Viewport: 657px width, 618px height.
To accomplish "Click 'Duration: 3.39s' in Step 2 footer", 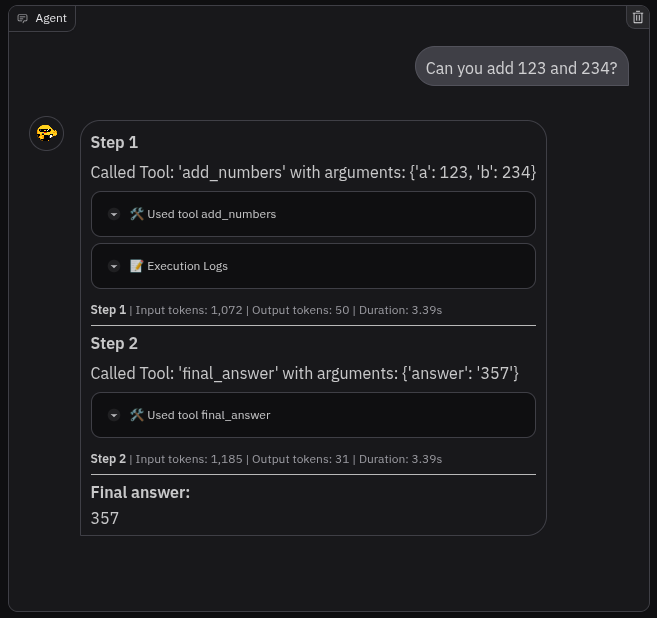I will [401, 459].
